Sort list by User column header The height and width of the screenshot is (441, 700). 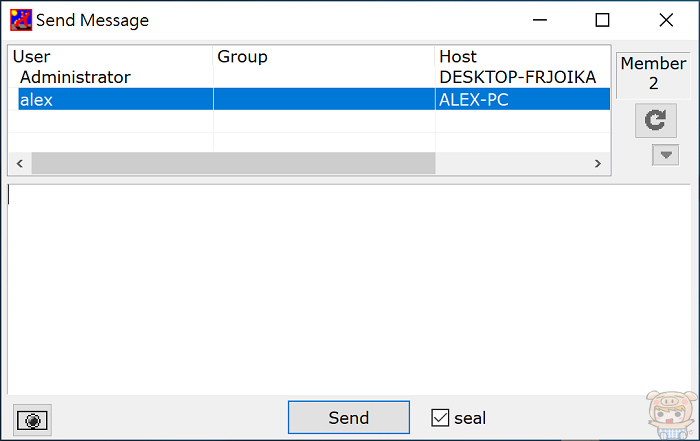click(110, 57)
